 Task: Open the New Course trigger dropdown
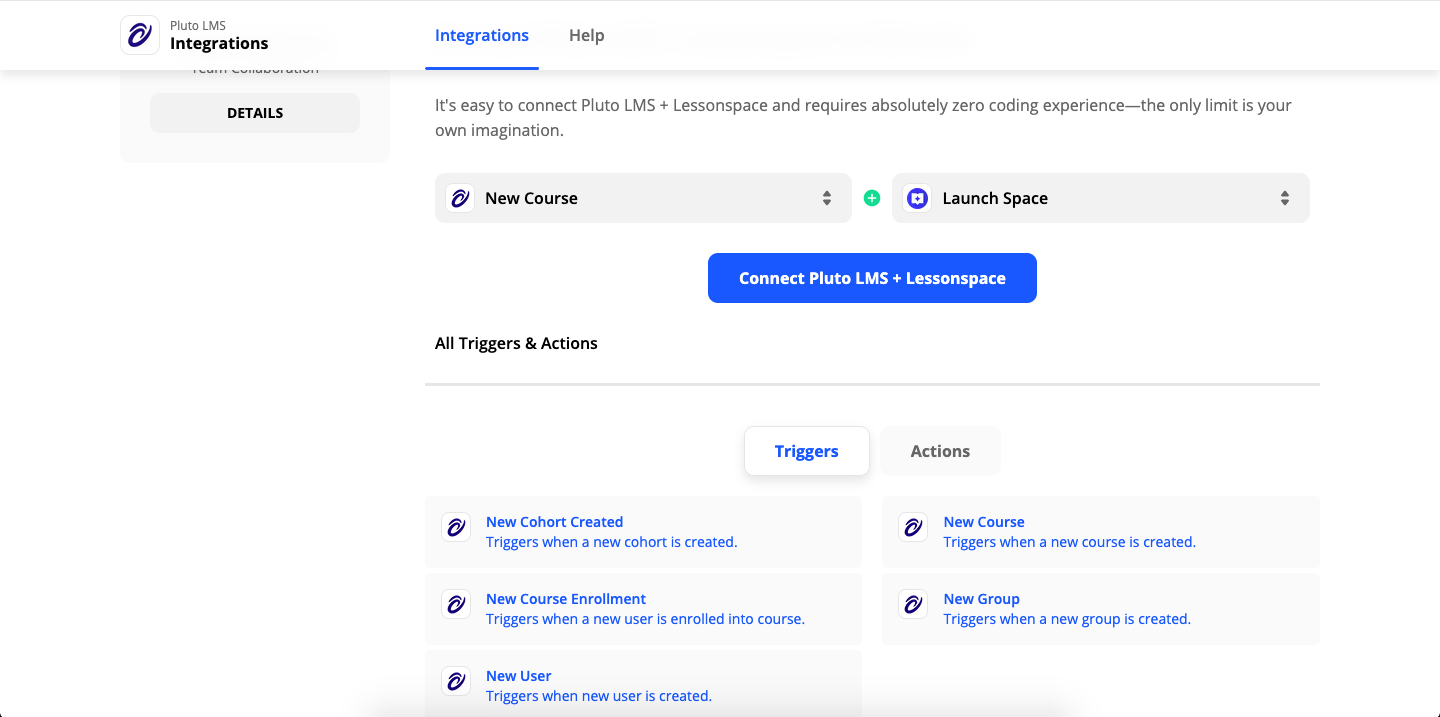(x=643, y=198)
